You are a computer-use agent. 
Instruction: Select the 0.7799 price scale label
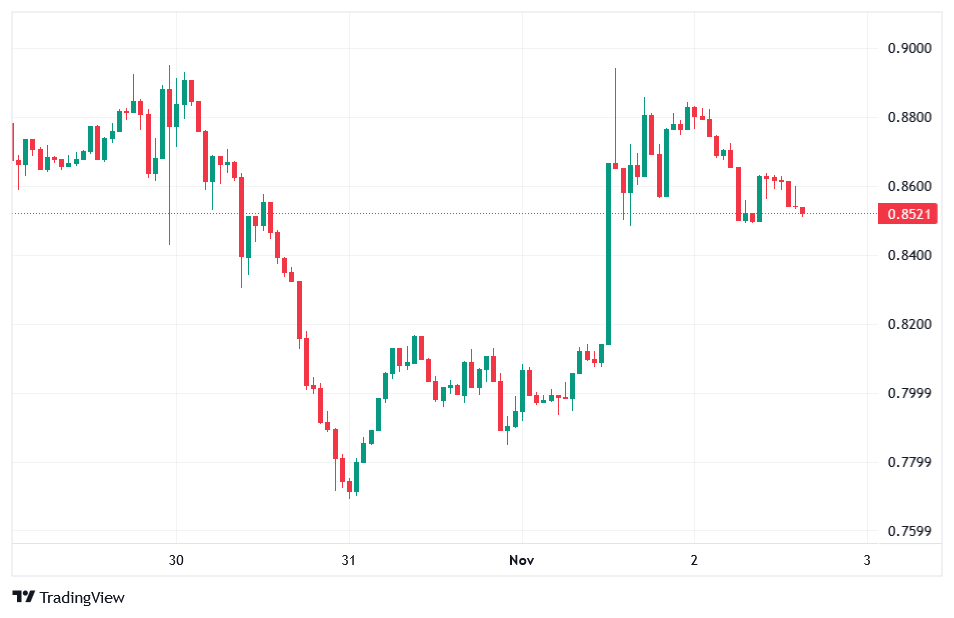[x=909, y=462]
